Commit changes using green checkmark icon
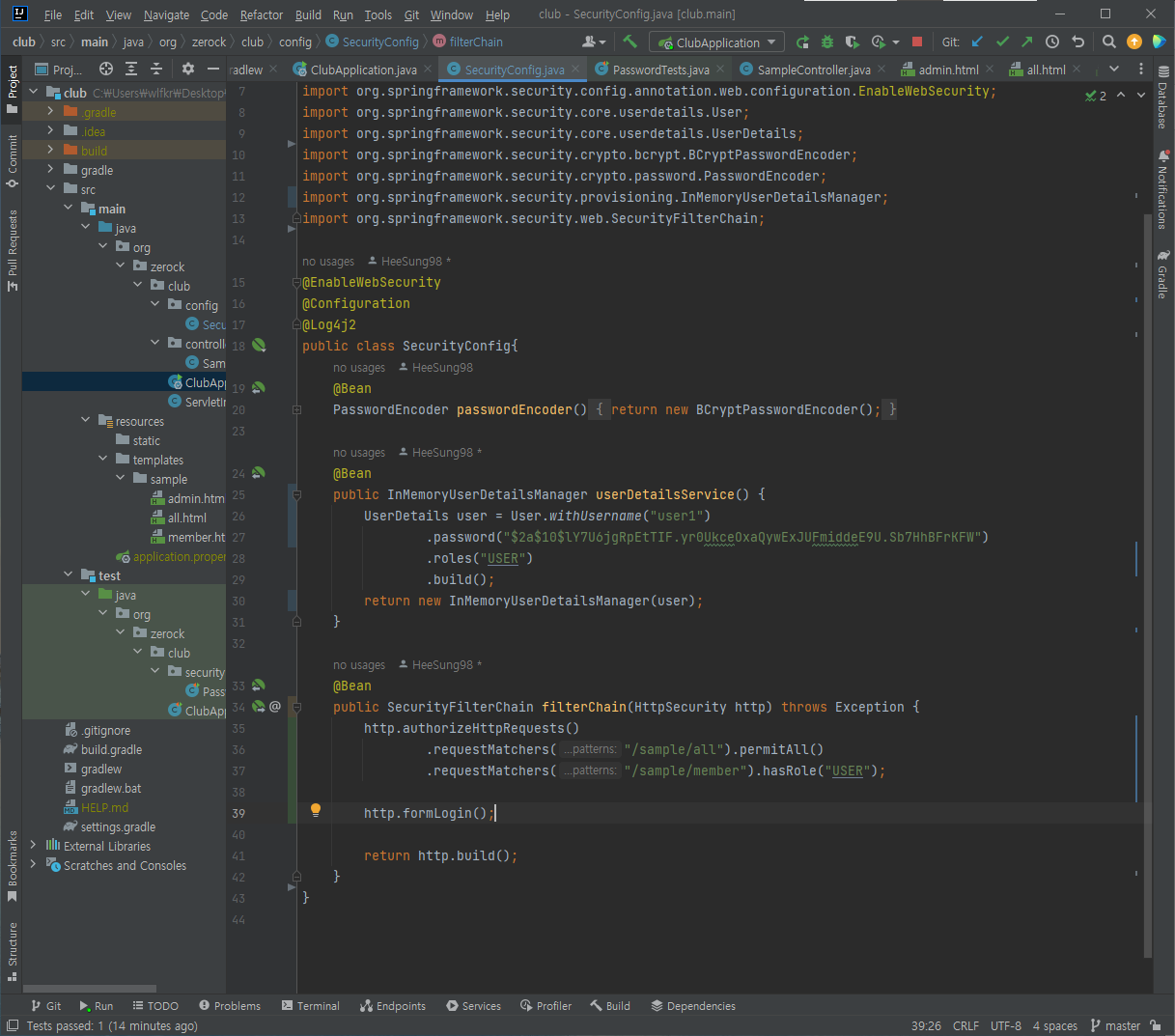Image resolution: width=1175 pixels, height=1036 pixels. pyautogui.click(x=1002, y=42)
